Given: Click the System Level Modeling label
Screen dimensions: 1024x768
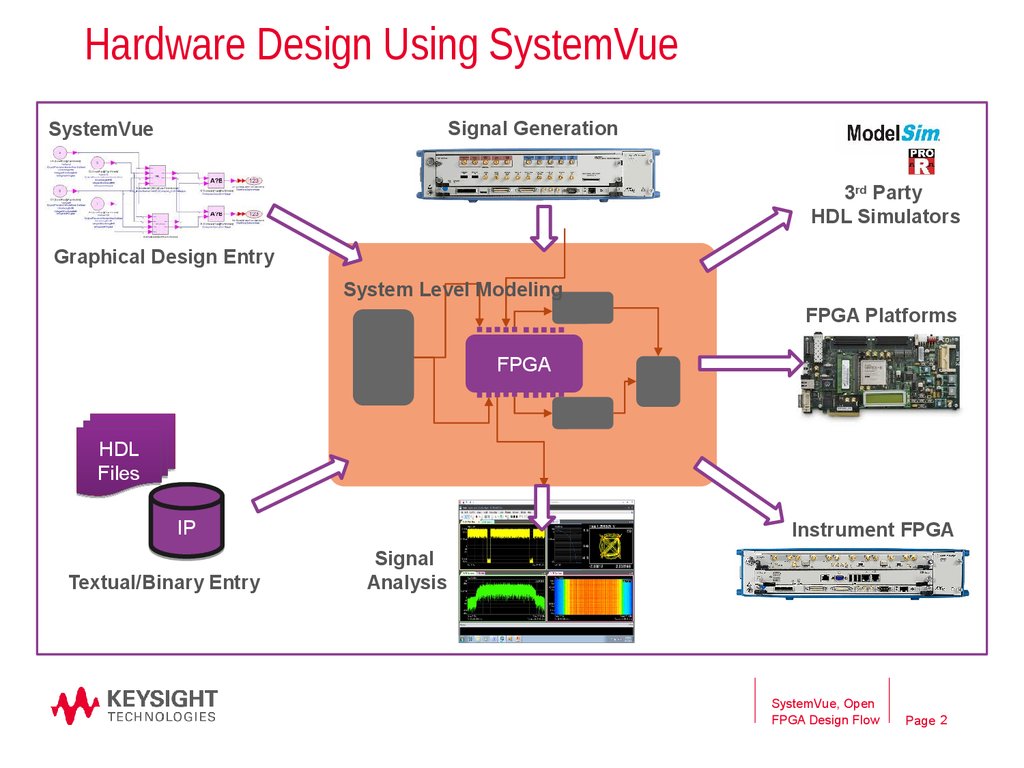Looking at the screenshot, I should (x=453, y=289).
